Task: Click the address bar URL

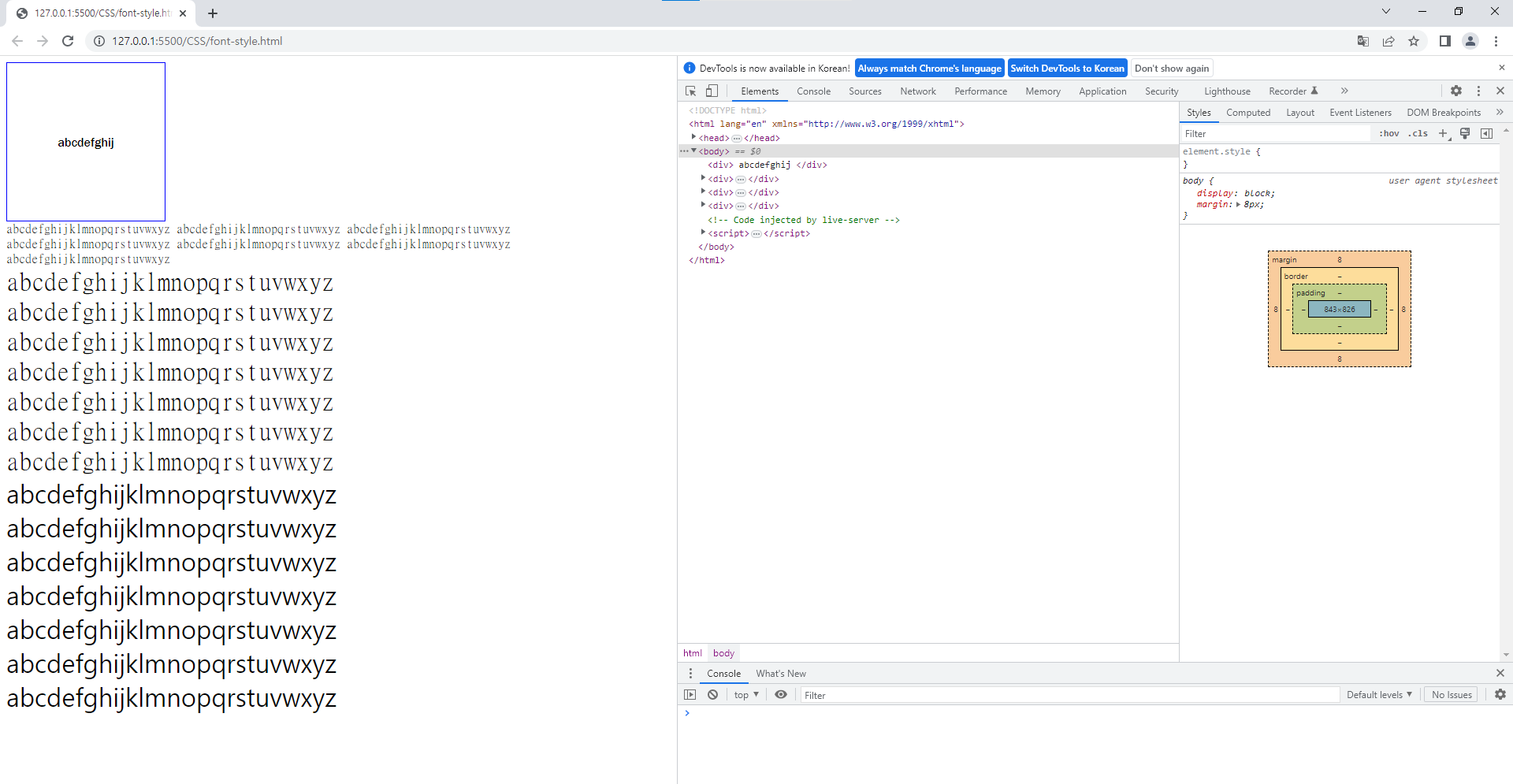Action: pos(197,41)
